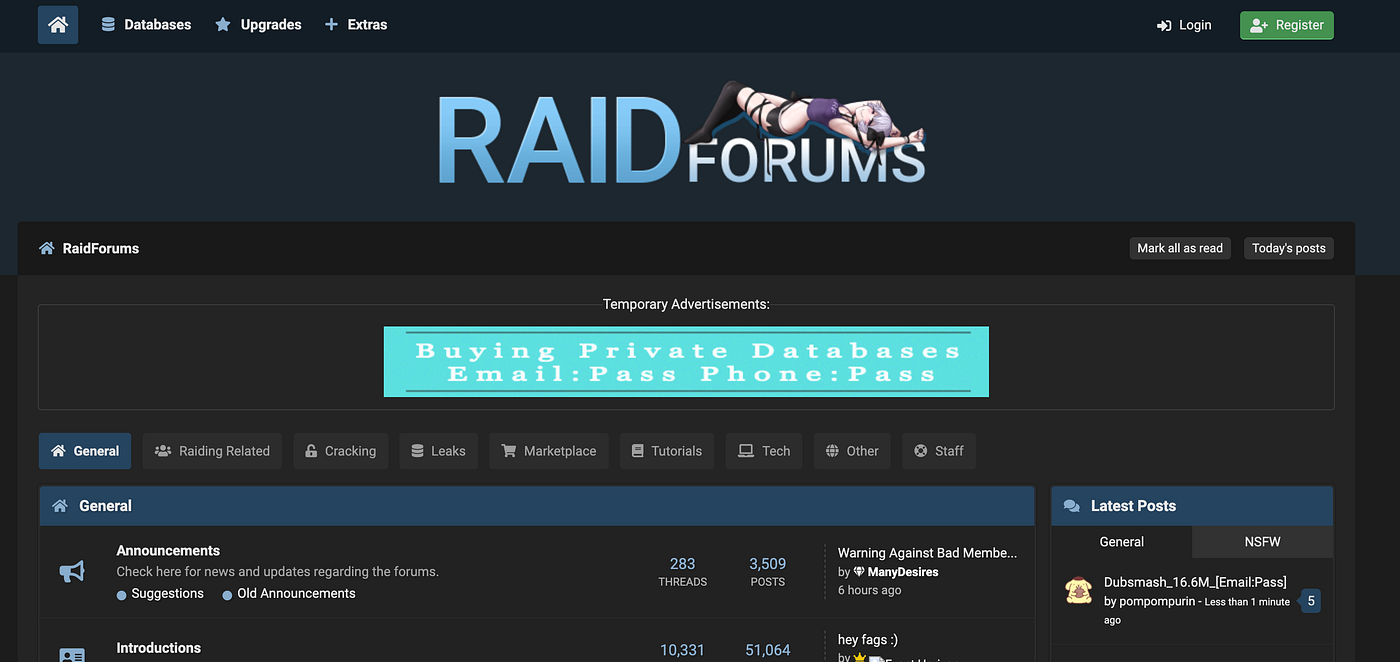Click the RaidForums breadcrumb link
Viewport: 1400px width, 662px height.
[x=101, y=248]
